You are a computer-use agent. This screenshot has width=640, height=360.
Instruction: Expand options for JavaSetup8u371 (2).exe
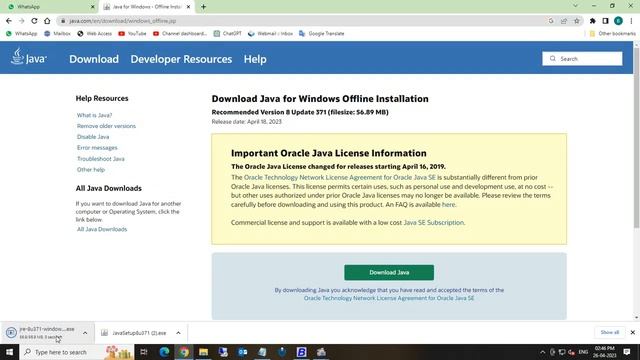(178, 333)
